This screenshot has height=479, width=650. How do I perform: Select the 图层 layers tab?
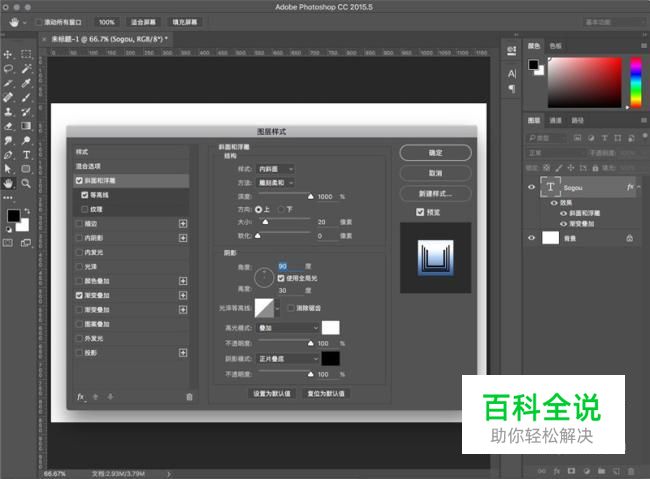click(x=534, y=121)
